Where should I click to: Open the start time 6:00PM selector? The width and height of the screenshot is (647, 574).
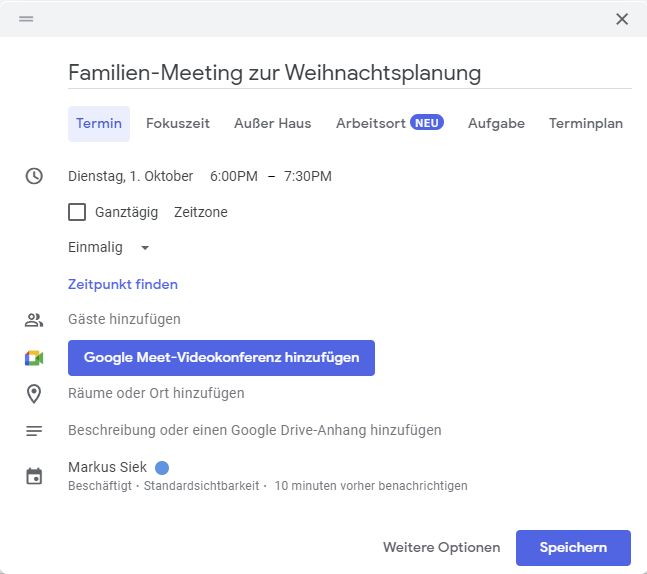(x=234, y=176)
